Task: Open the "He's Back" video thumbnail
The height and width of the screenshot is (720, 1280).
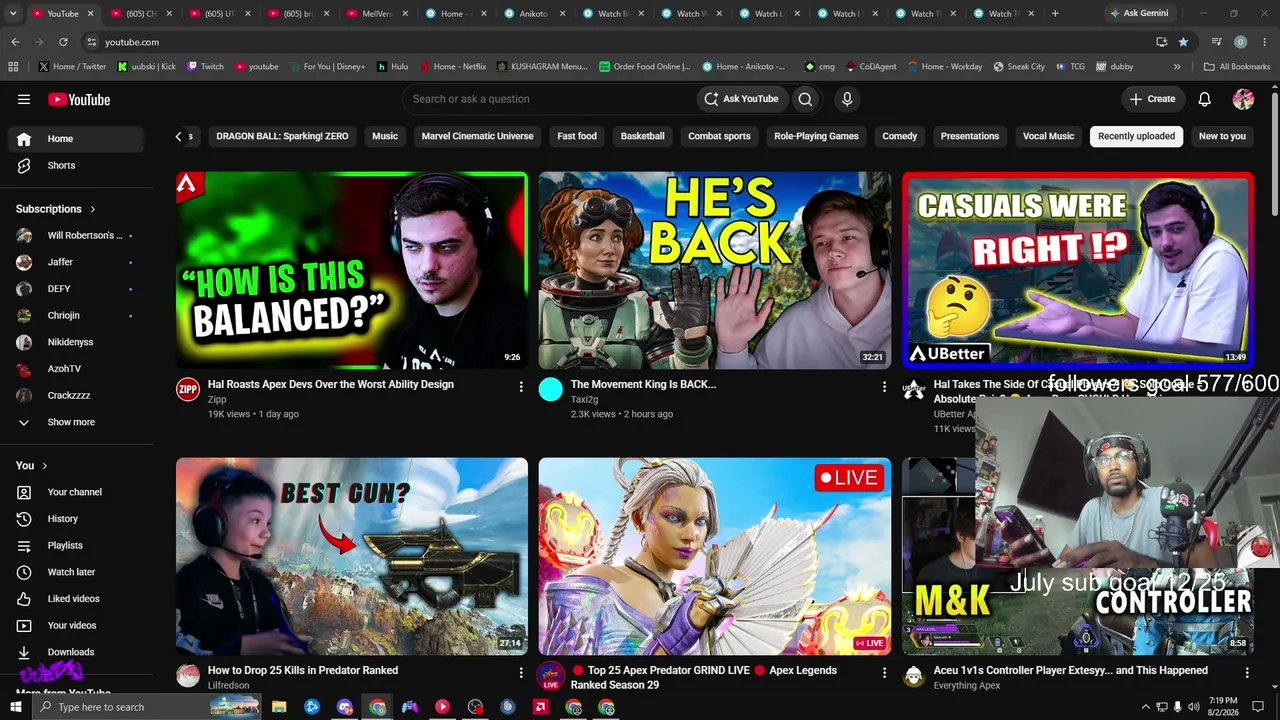Action: click(715, 270)
